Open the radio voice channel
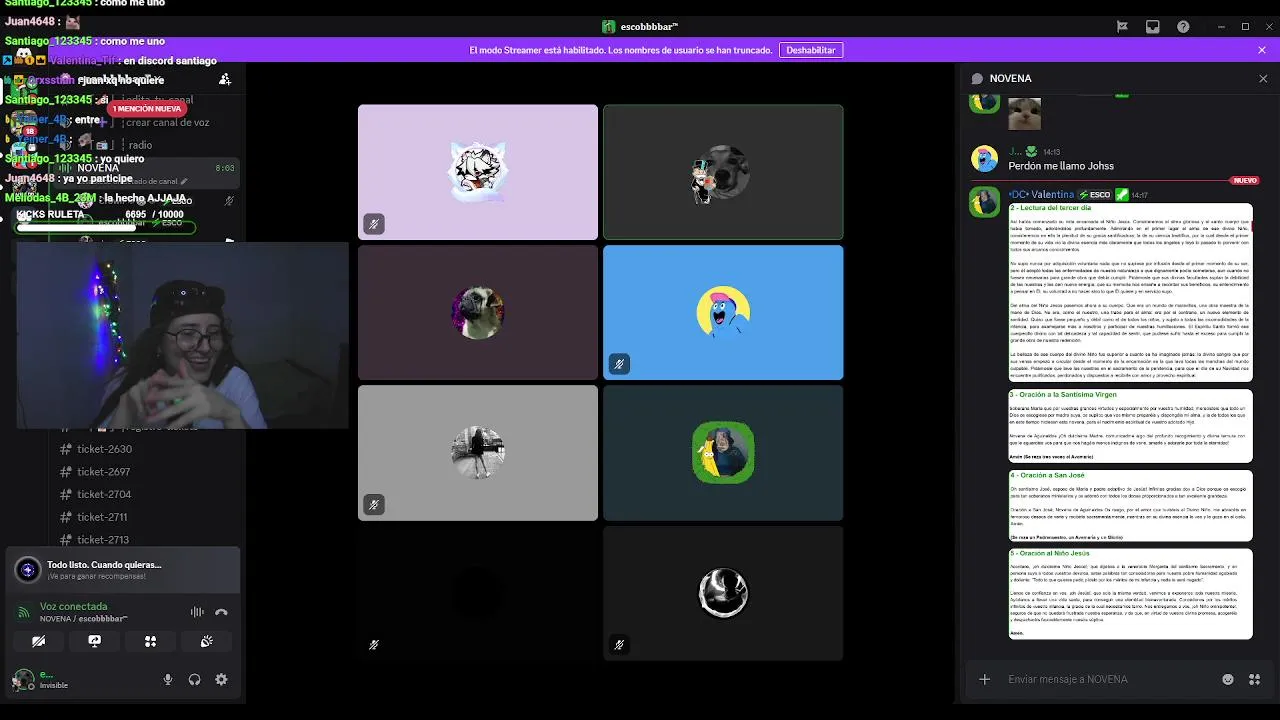1280x720 pixels. (x=140, y=145)
